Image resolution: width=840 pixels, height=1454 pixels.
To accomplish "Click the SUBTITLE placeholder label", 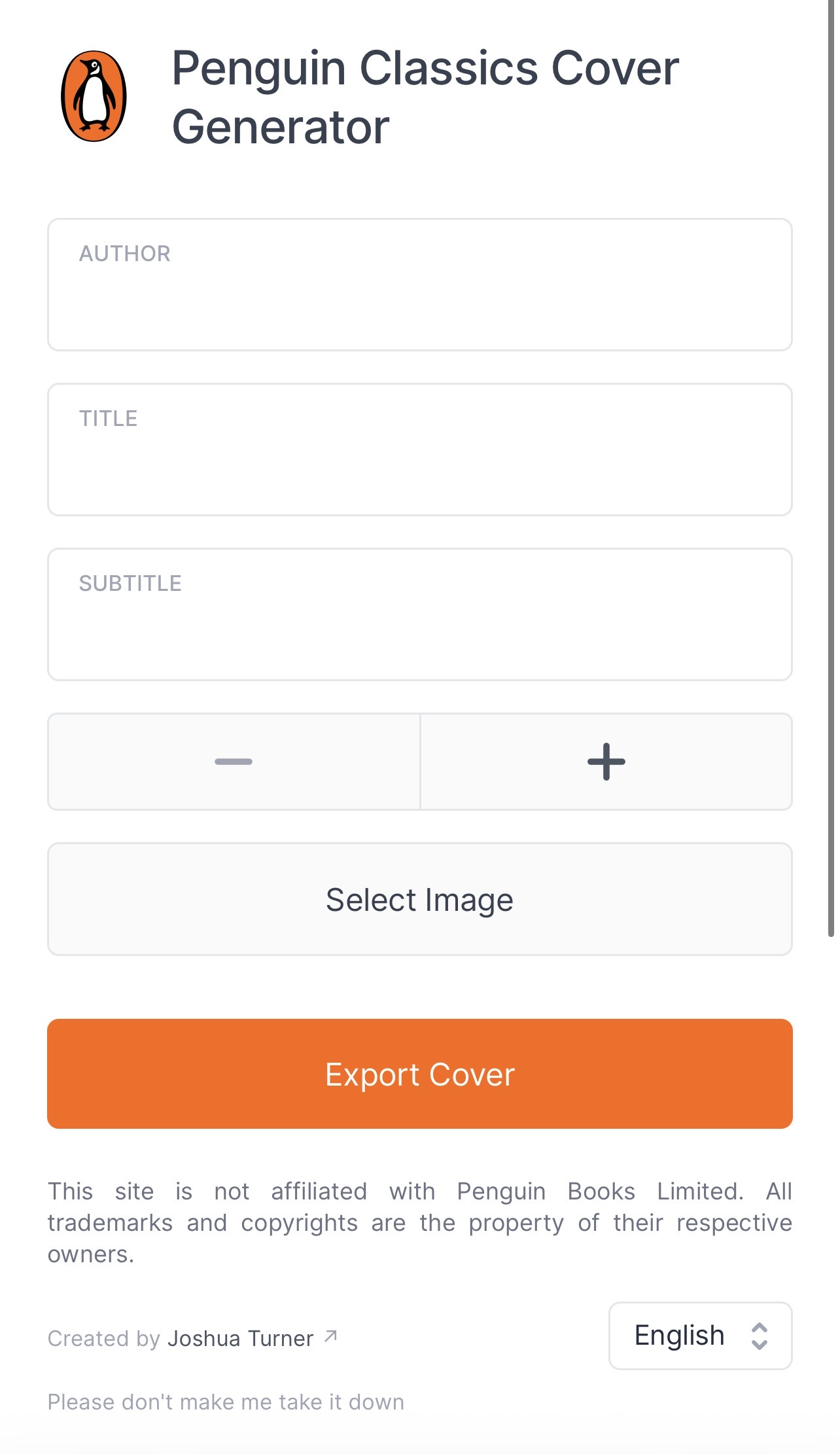I will click(x=130, y=583).
